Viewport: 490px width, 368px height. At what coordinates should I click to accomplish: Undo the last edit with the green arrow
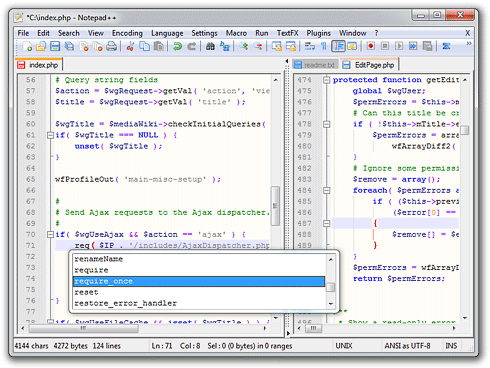177,46
